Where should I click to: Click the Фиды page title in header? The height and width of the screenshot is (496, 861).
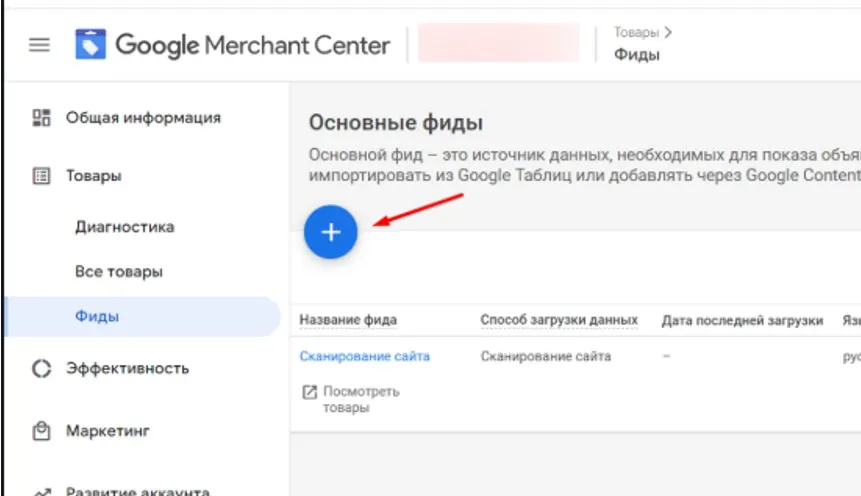[x=636, y=55]
